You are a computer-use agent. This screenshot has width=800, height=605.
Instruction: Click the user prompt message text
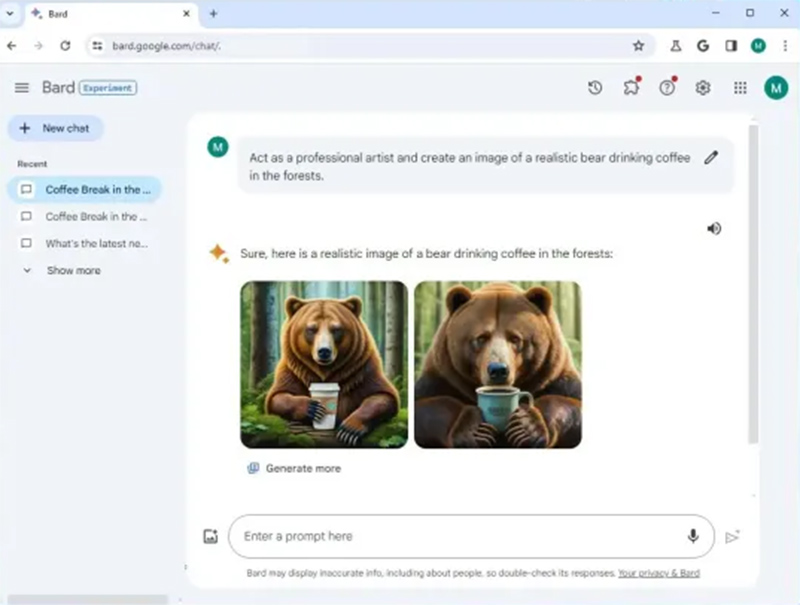tap(469, 166)
